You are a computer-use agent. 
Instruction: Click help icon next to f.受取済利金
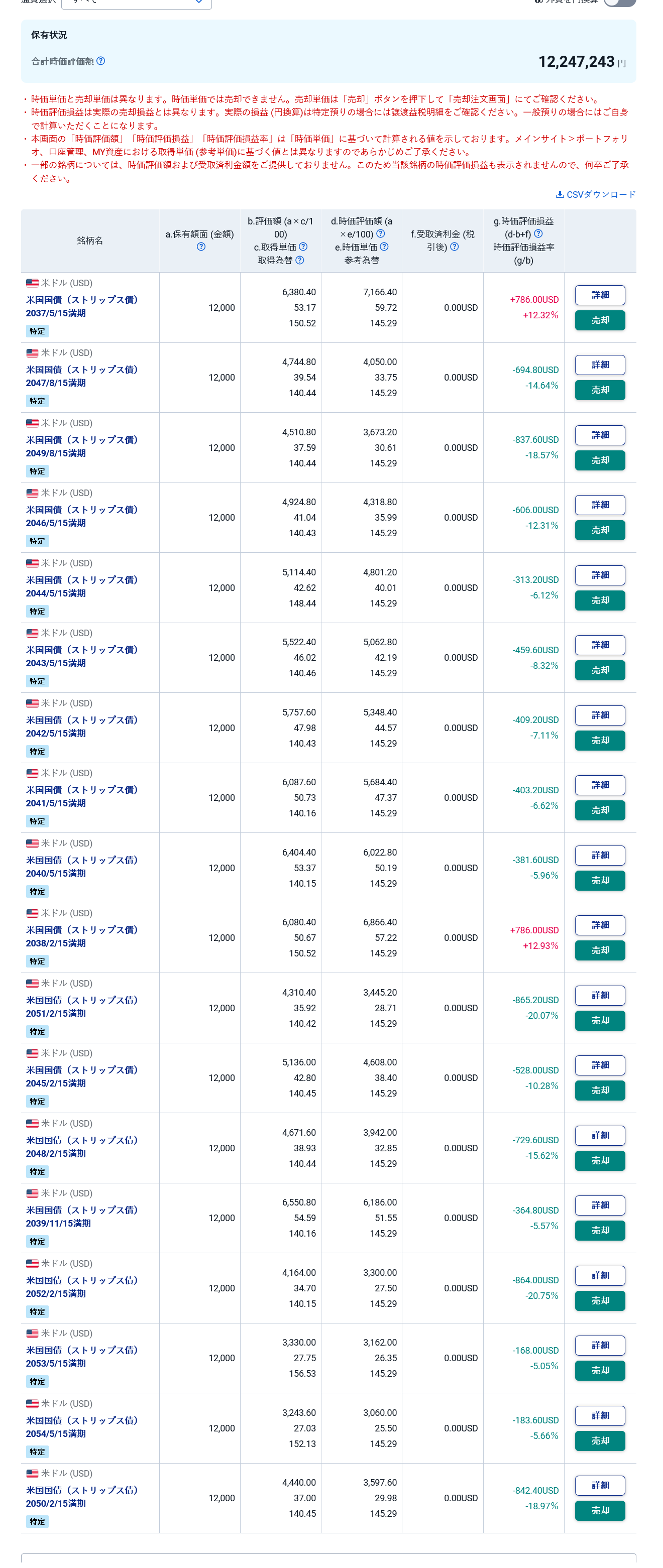[454, 247]
